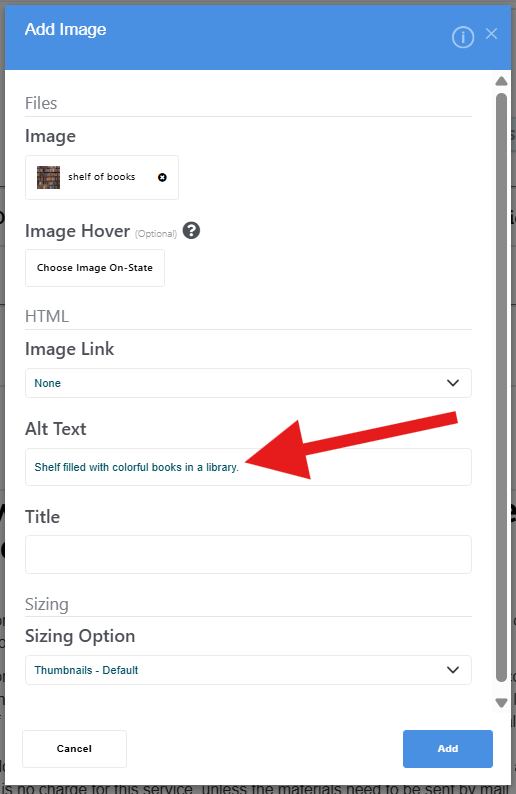The width and height of the screenshot is (516, 794).
Task: Click the Sizing section heading
Action: coord(47,604)
